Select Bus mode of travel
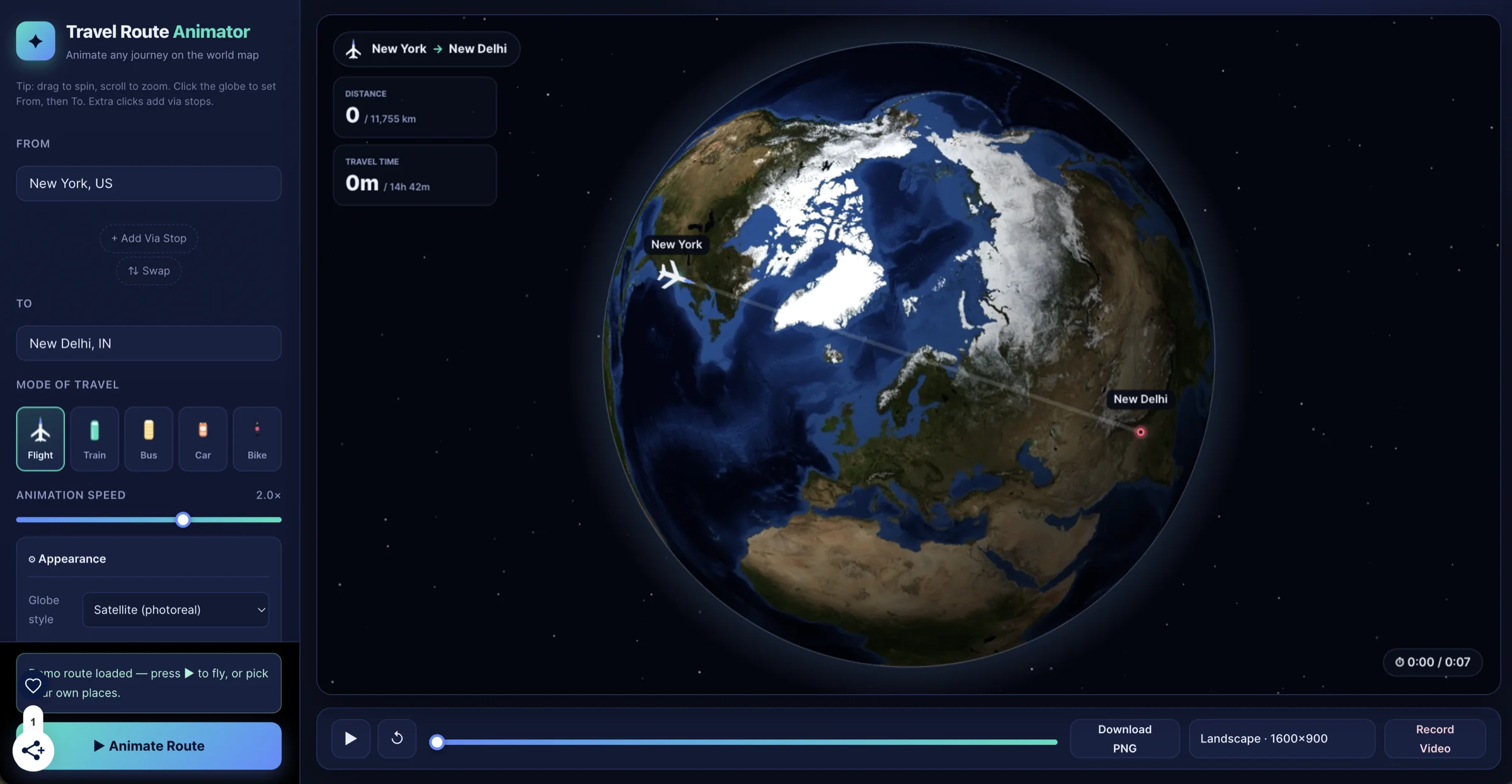This screenshot has height=784, width=1512. (149, 439)
